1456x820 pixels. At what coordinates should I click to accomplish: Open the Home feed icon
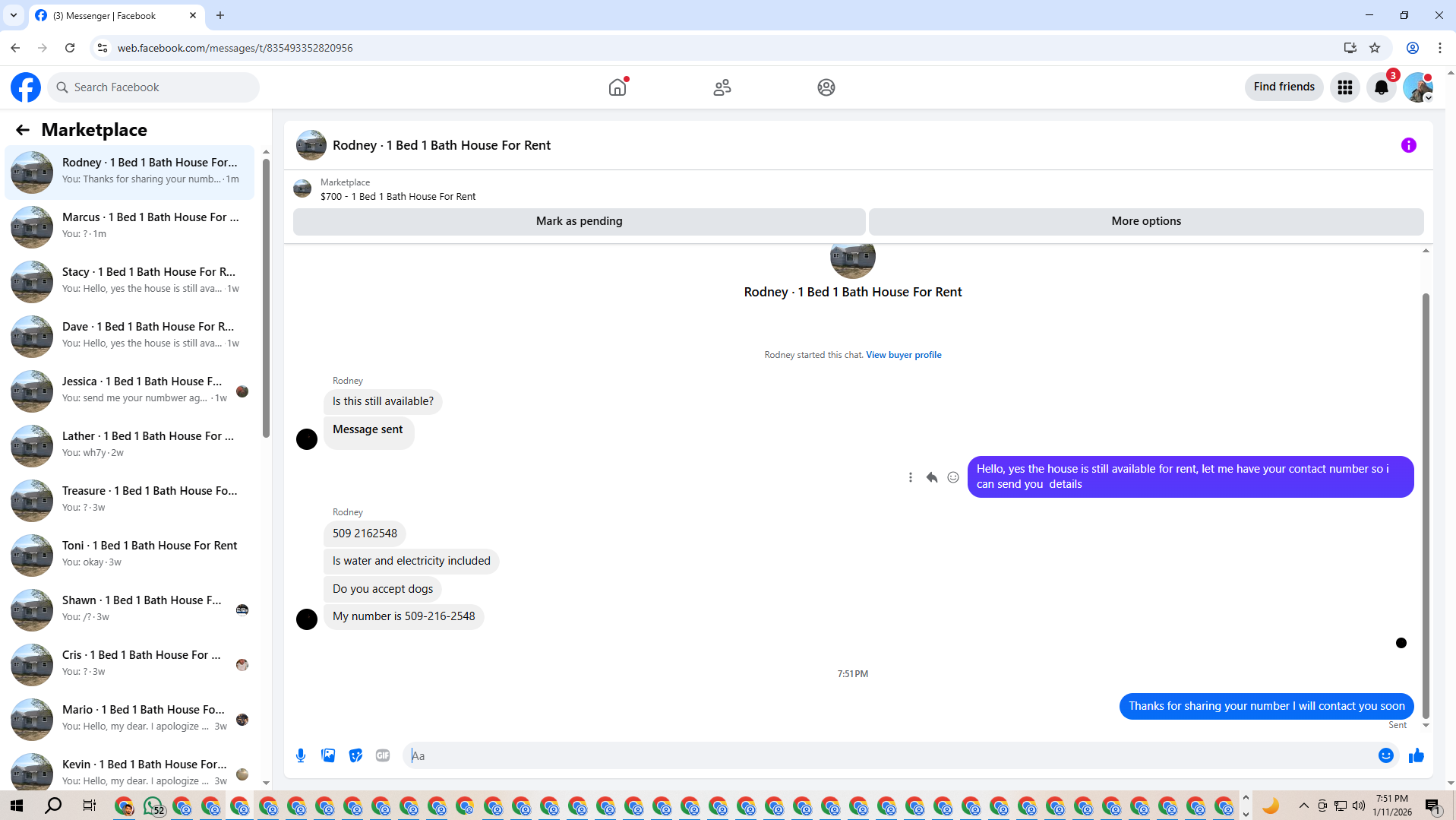pyautogui.click(x=617, y=87)
